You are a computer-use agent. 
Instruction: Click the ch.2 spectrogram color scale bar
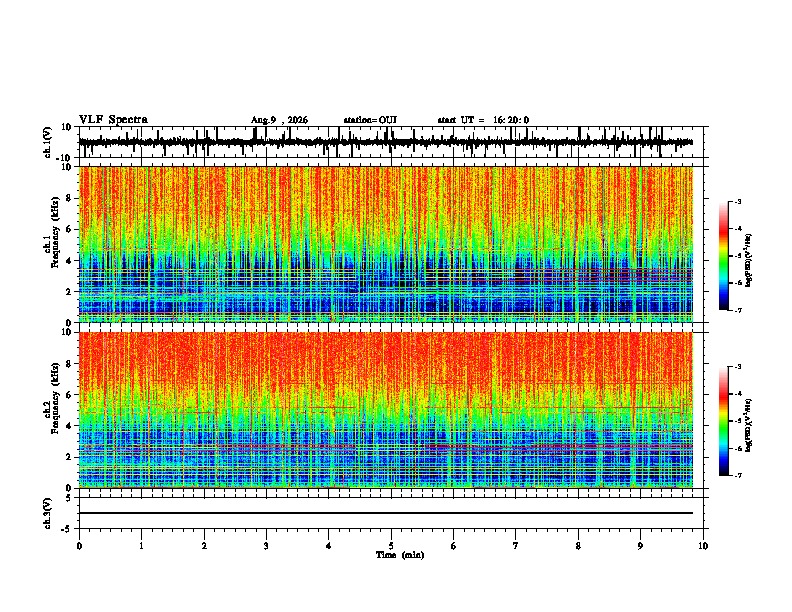[x=724, y=421]
